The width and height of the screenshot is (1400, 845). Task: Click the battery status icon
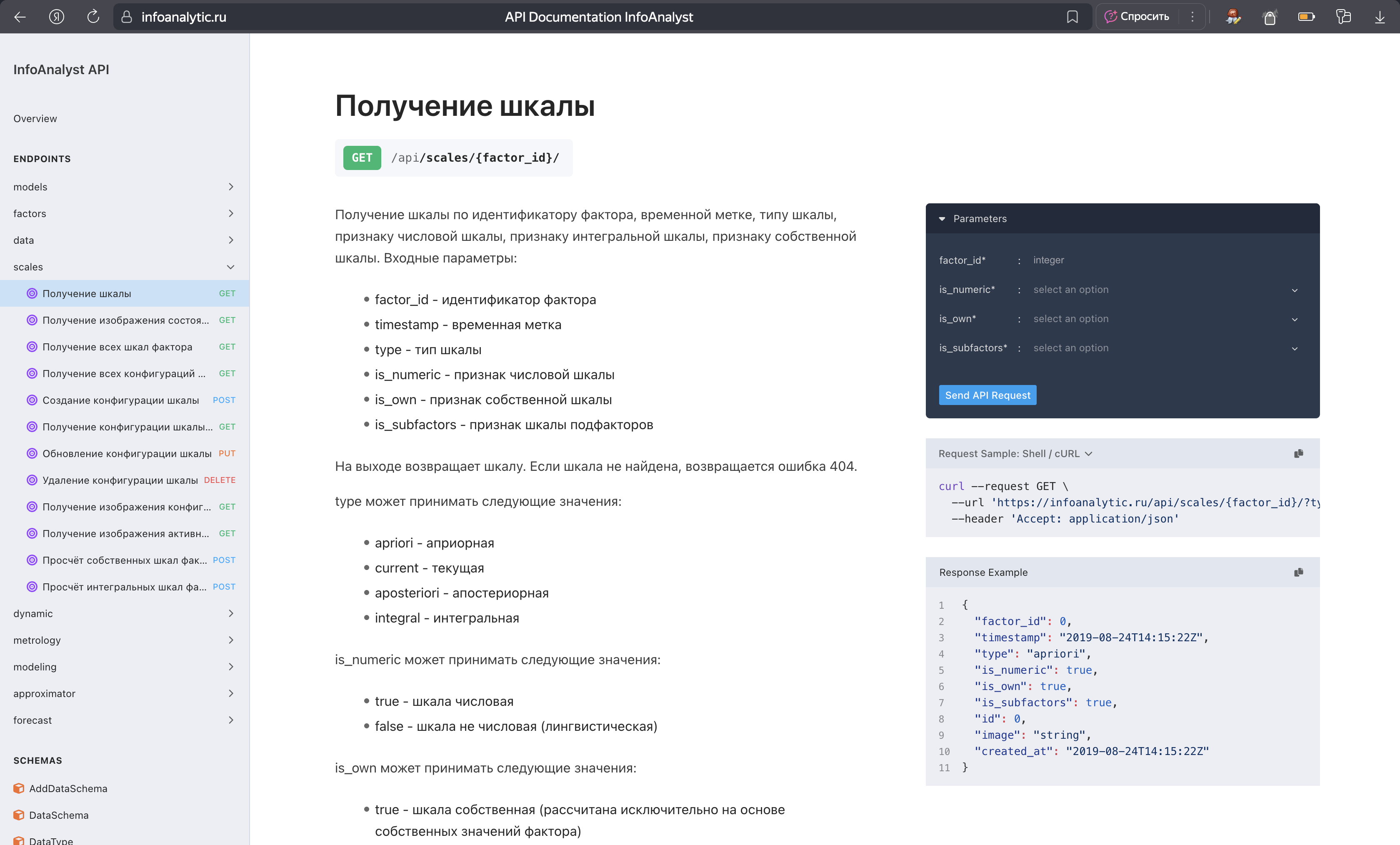coord(1307,17)
